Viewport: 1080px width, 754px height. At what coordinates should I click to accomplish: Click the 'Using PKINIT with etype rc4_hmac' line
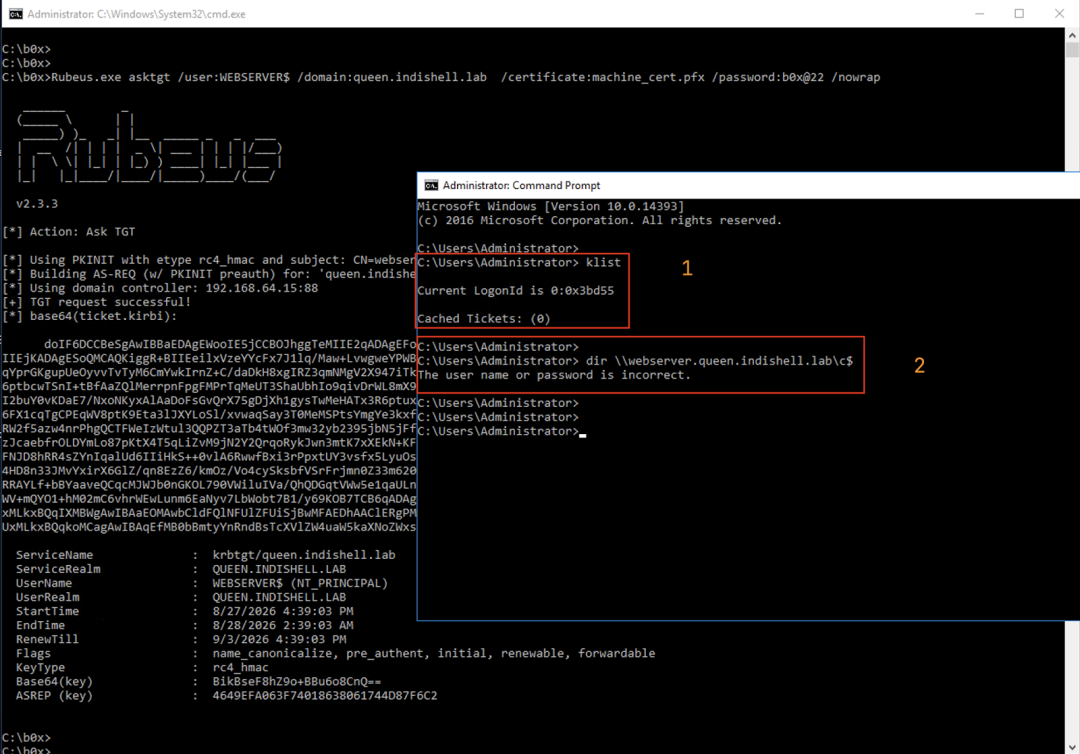pyautogui.click(x=209, y=260)
